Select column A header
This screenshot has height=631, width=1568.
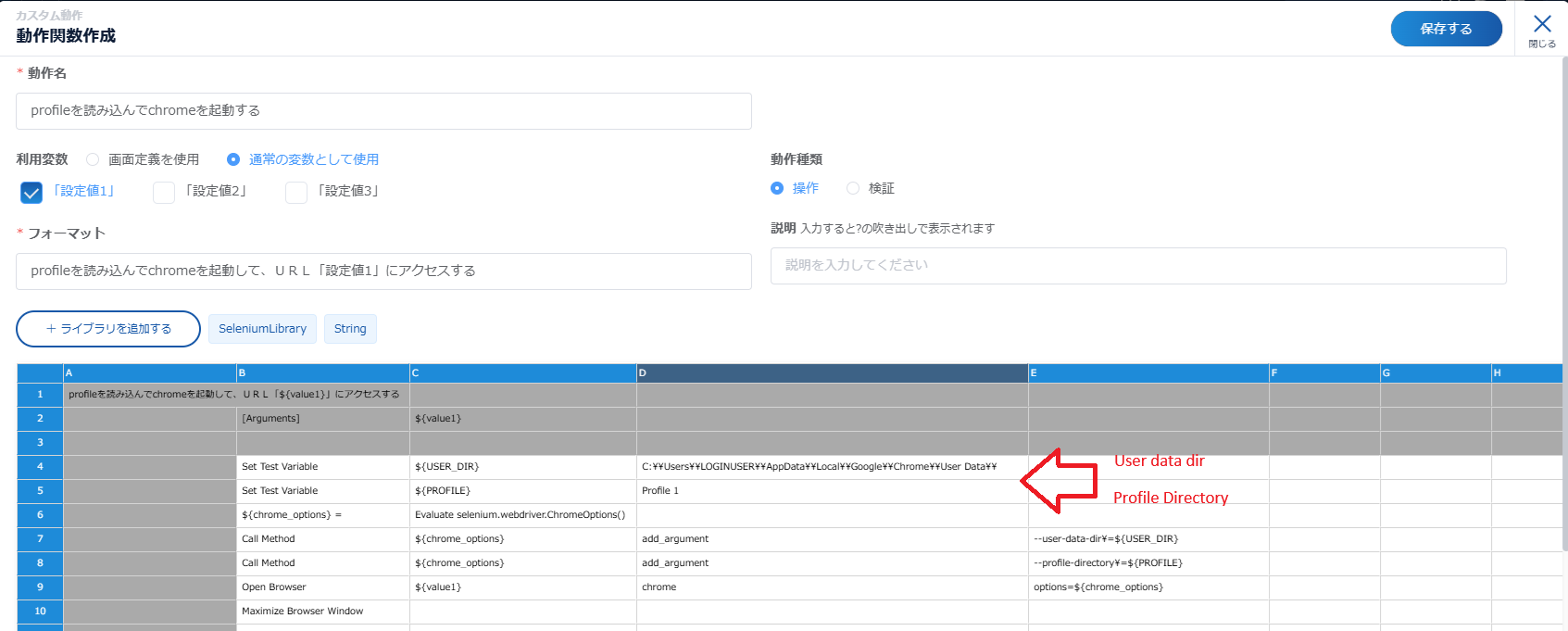click(149, 372)
